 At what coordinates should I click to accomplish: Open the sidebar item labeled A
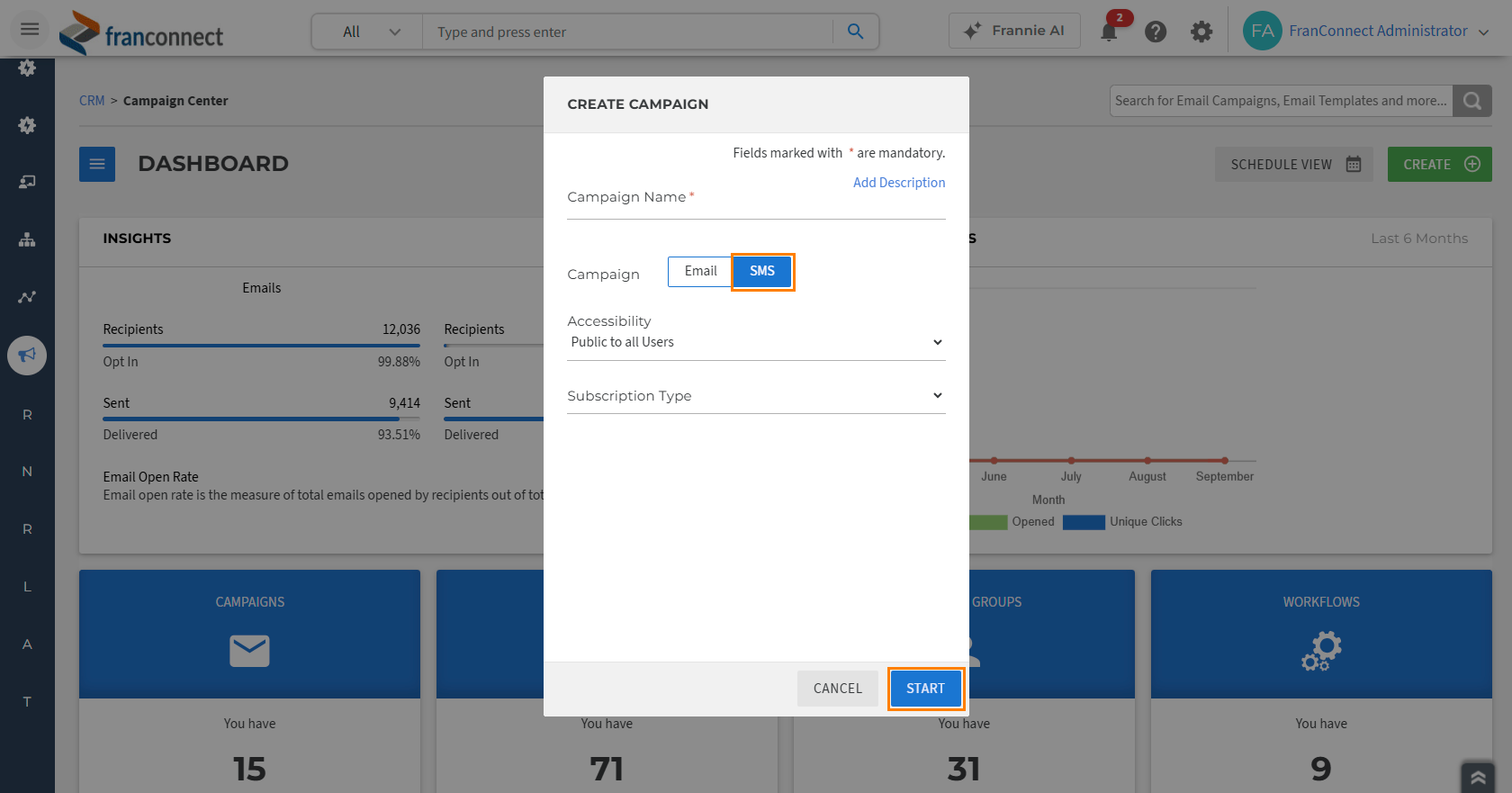(27, 644)
